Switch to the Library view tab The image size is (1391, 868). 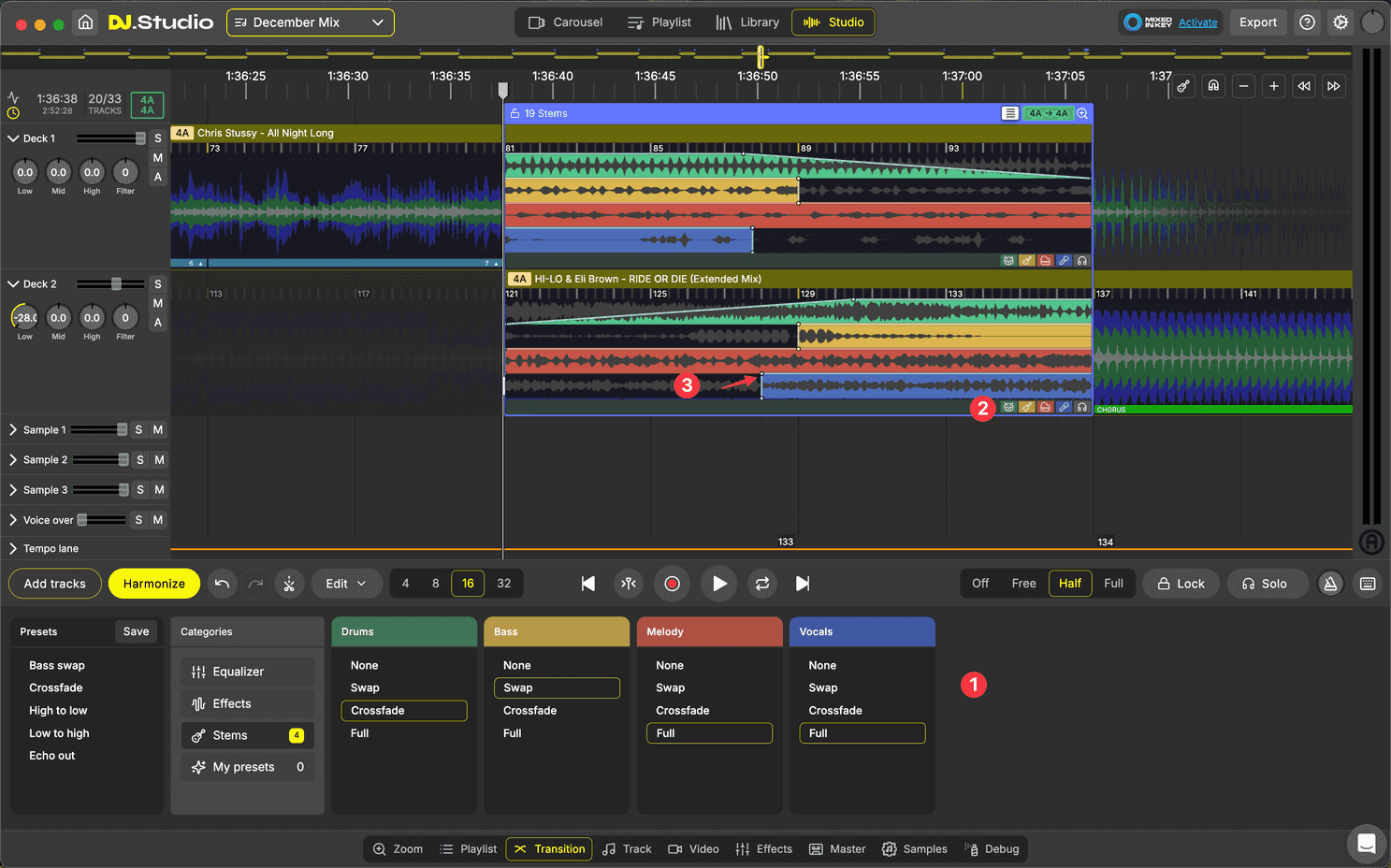tap(747, 22)
